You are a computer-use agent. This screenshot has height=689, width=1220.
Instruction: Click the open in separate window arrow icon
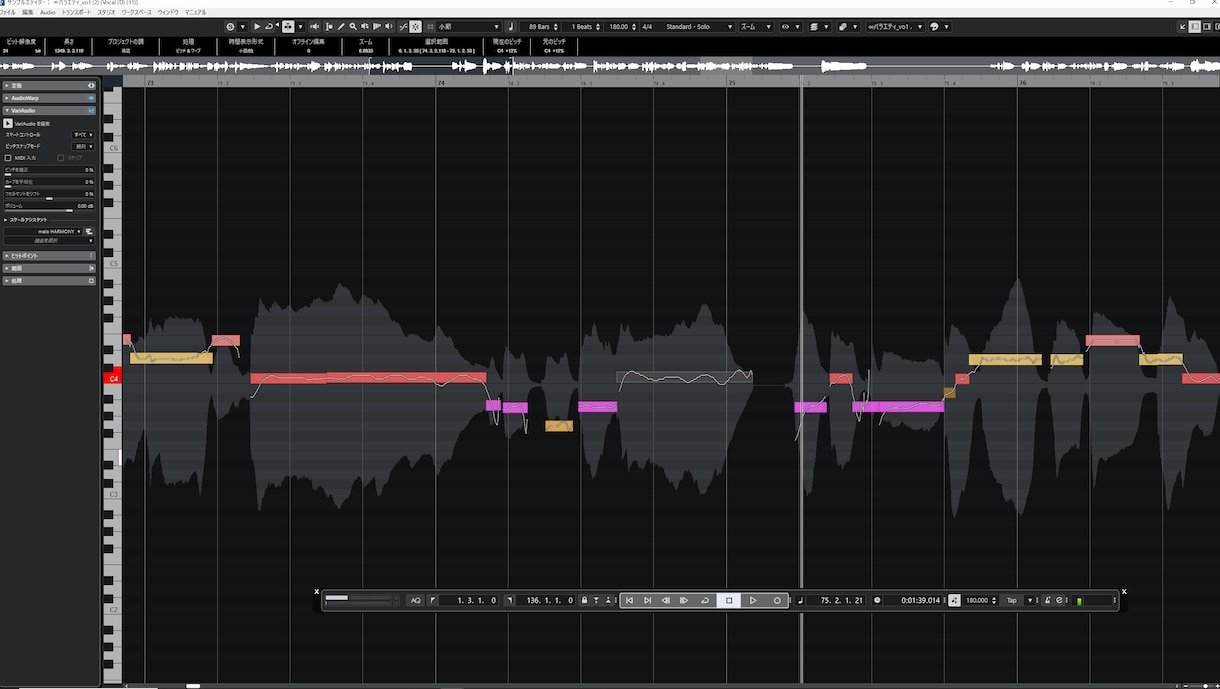[x=1183, y=26]
